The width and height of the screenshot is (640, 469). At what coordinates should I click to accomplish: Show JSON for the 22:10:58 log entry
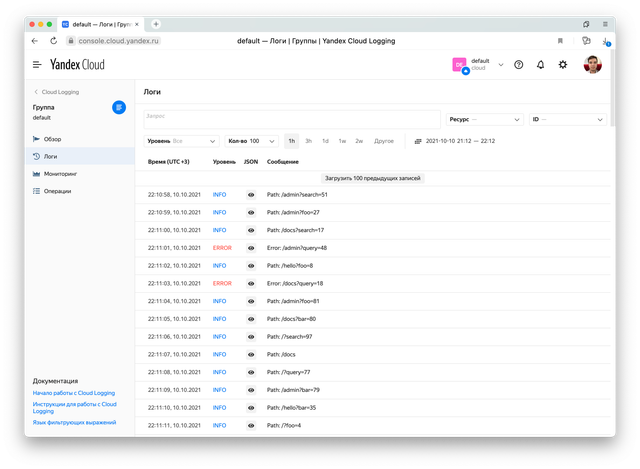tap(251, 194)
